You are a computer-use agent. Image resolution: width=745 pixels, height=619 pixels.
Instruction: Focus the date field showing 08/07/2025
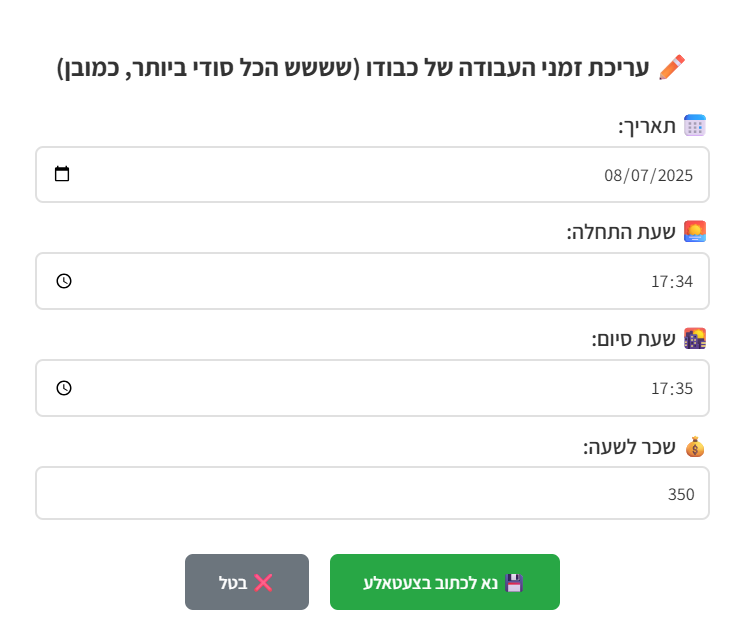point(372,175)
